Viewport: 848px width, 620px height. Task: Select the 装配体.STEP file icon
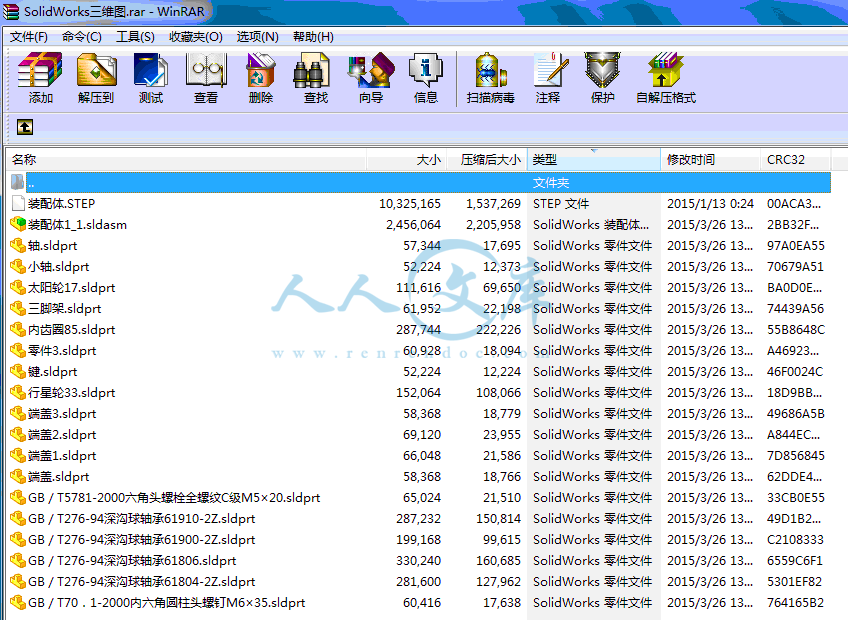click(x=18, y=203)
